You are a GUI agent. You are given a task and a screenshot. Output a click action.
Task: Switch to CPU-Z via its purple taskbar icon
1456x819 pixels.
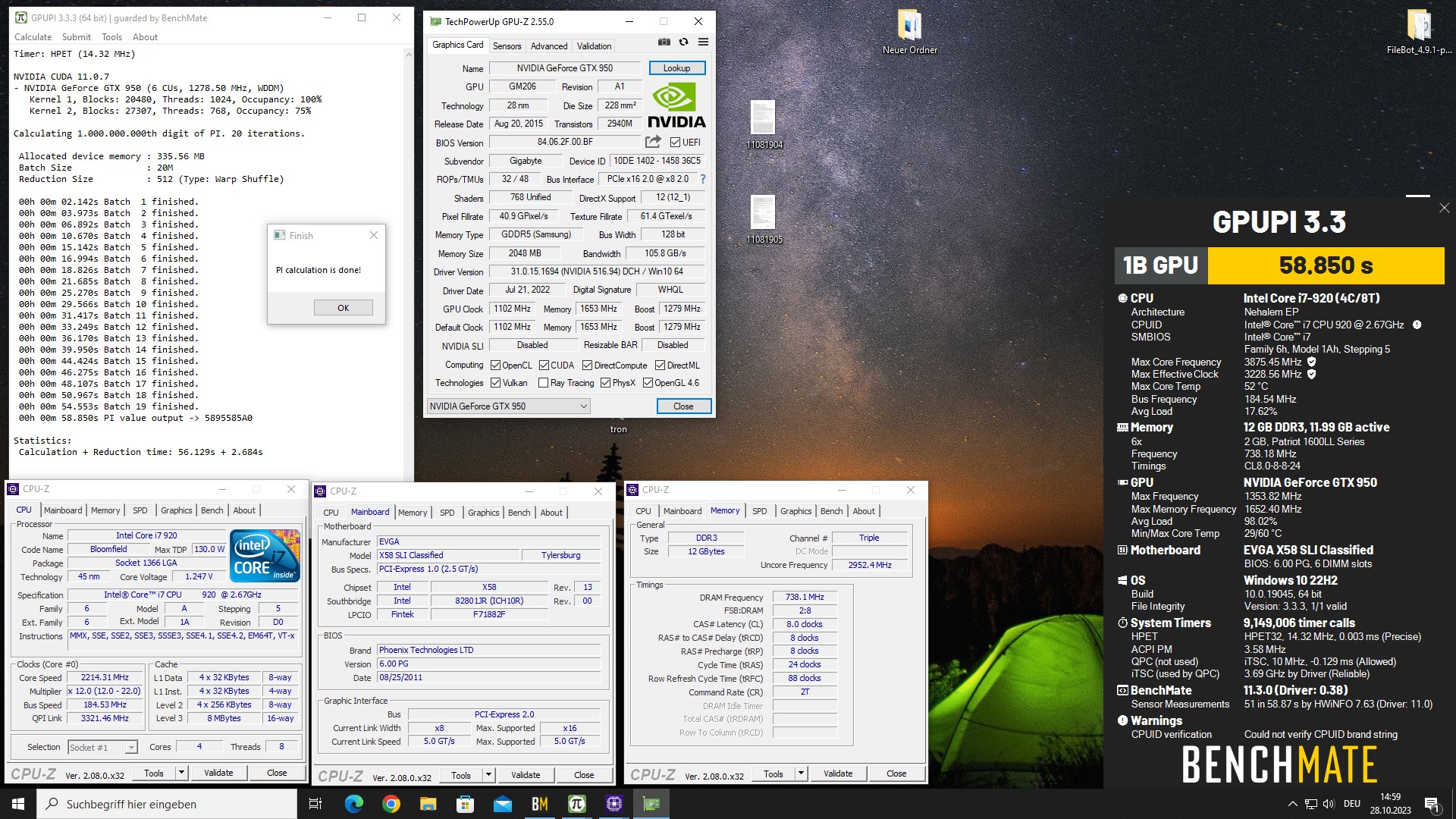tap(614, 804)
